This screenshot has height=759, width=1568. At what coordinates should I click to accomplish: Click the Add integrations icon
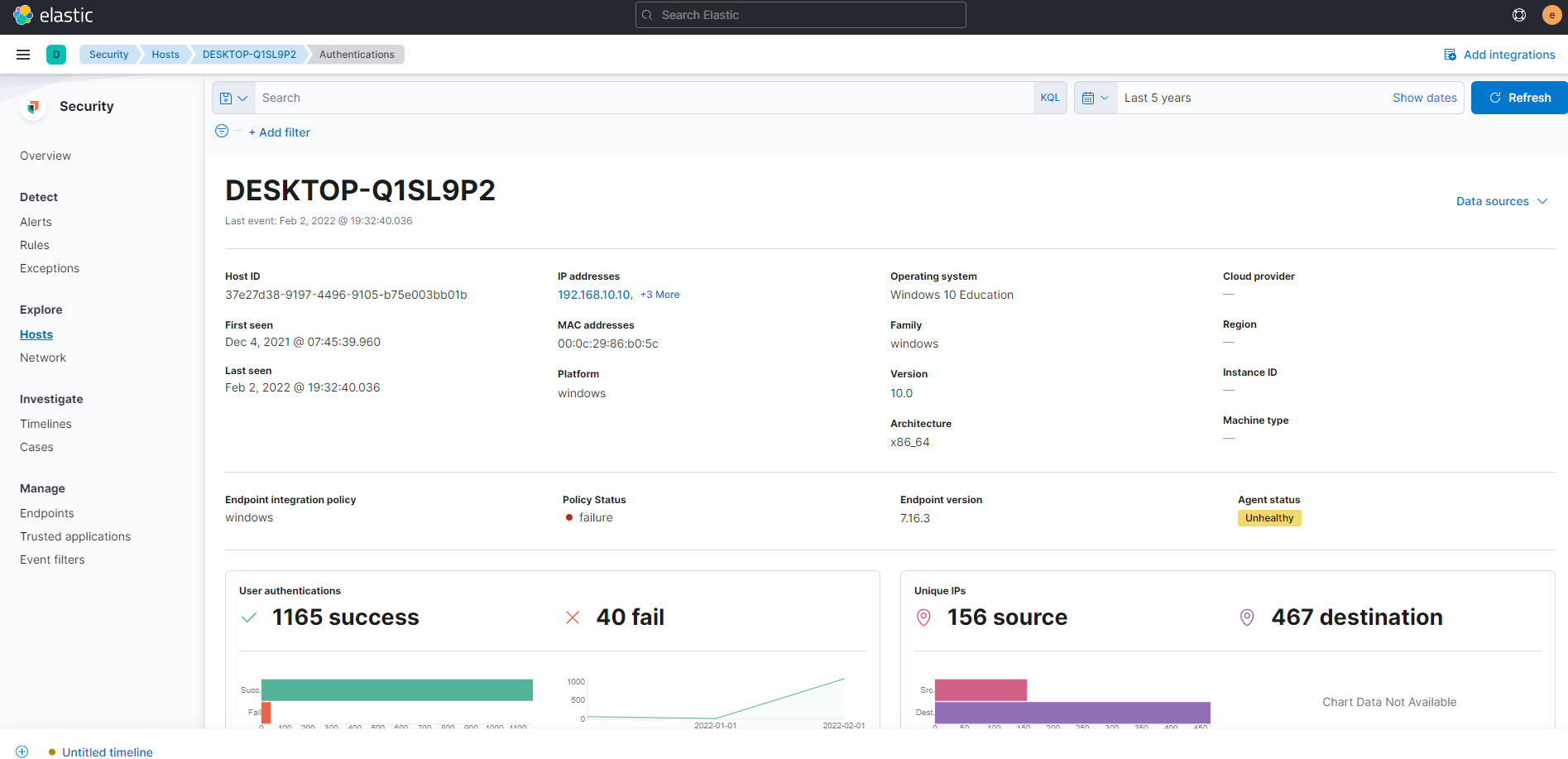(x=1450, y=55)
